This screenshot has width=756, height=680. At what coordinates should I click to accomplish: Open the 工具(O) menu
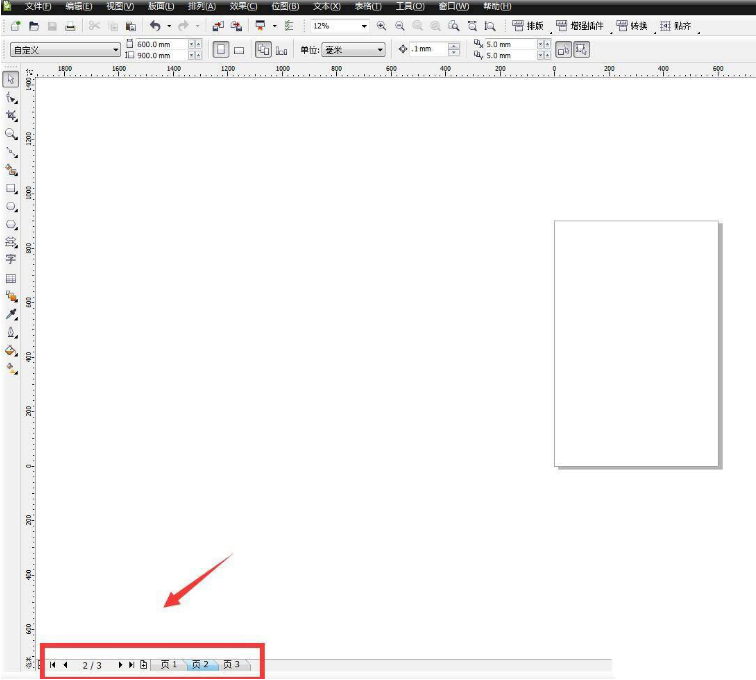(410, 6)
